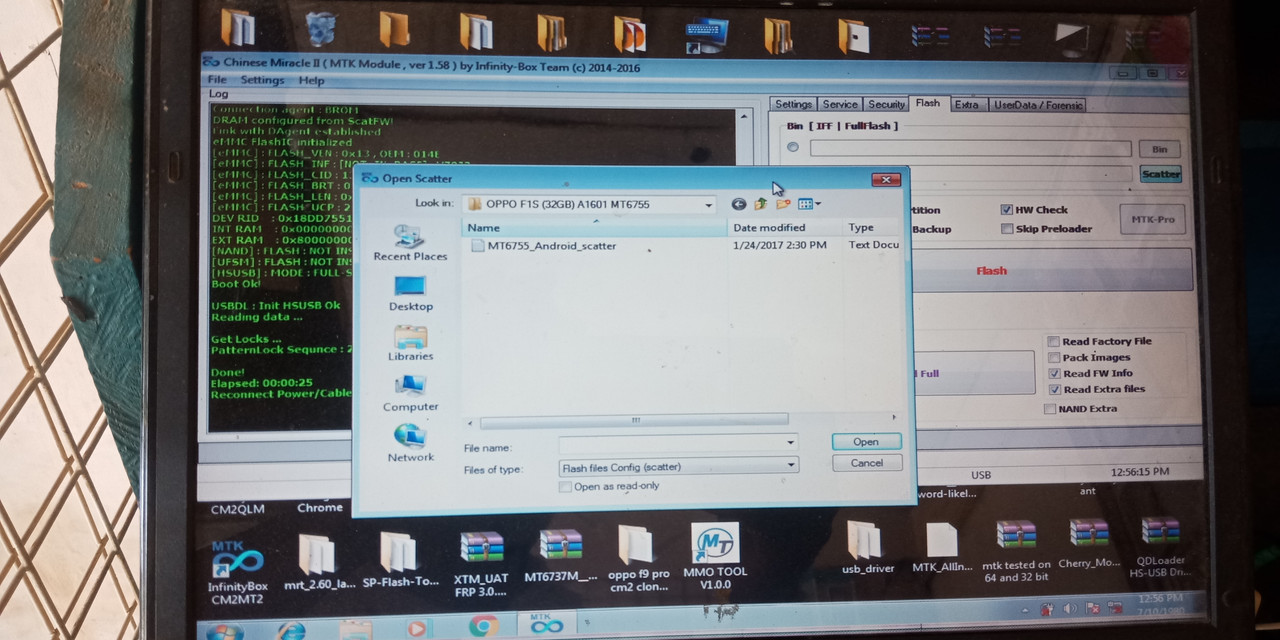Screen dimensions: 1280x640
Task: Switch to the Extra tab
Action: coord(966,104)
